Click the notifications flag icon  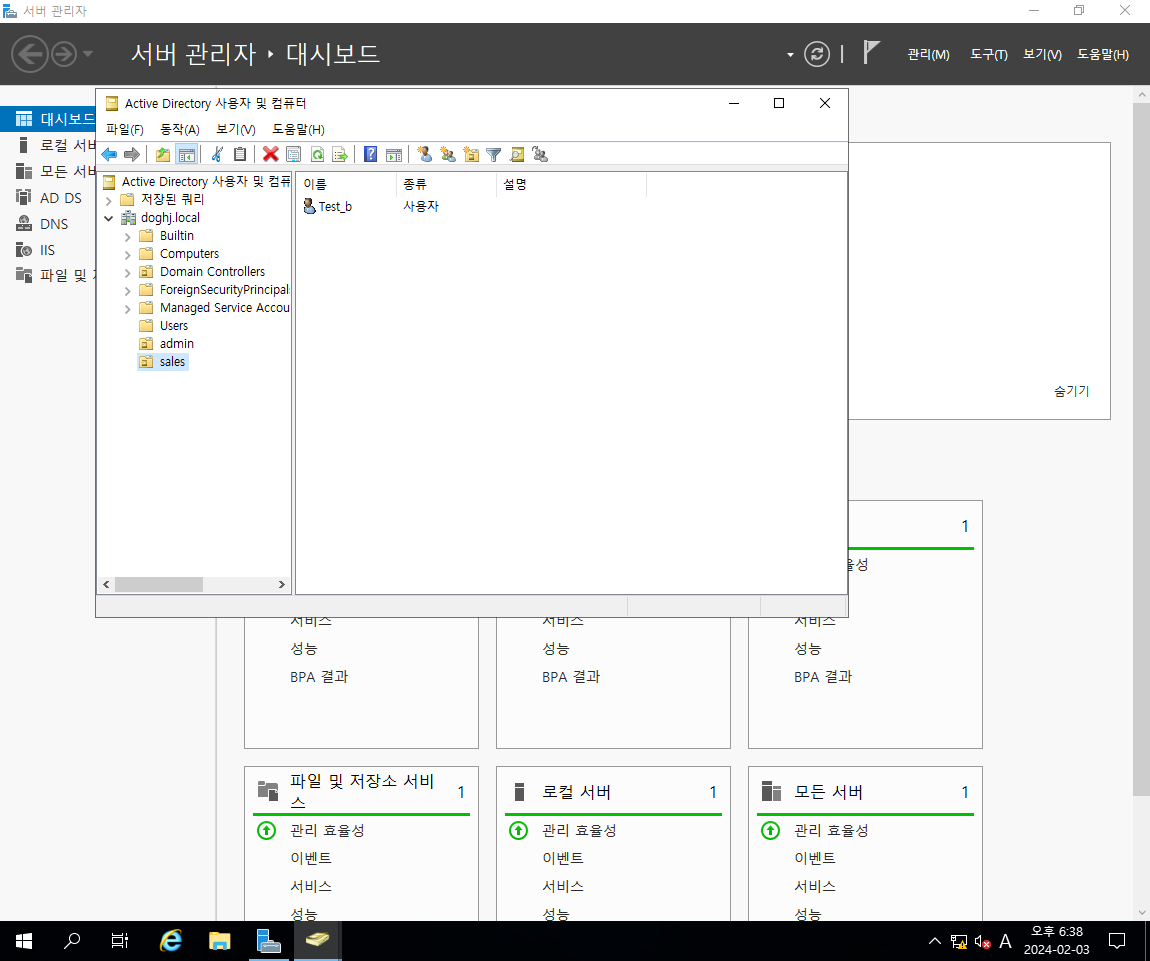click(871, 53)
